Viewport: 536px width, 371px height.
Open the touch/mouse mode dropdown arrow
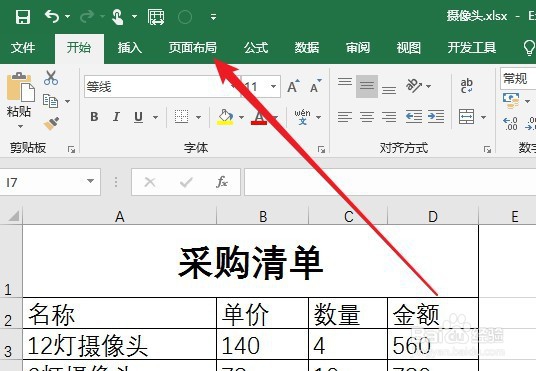tap(134, 16)
